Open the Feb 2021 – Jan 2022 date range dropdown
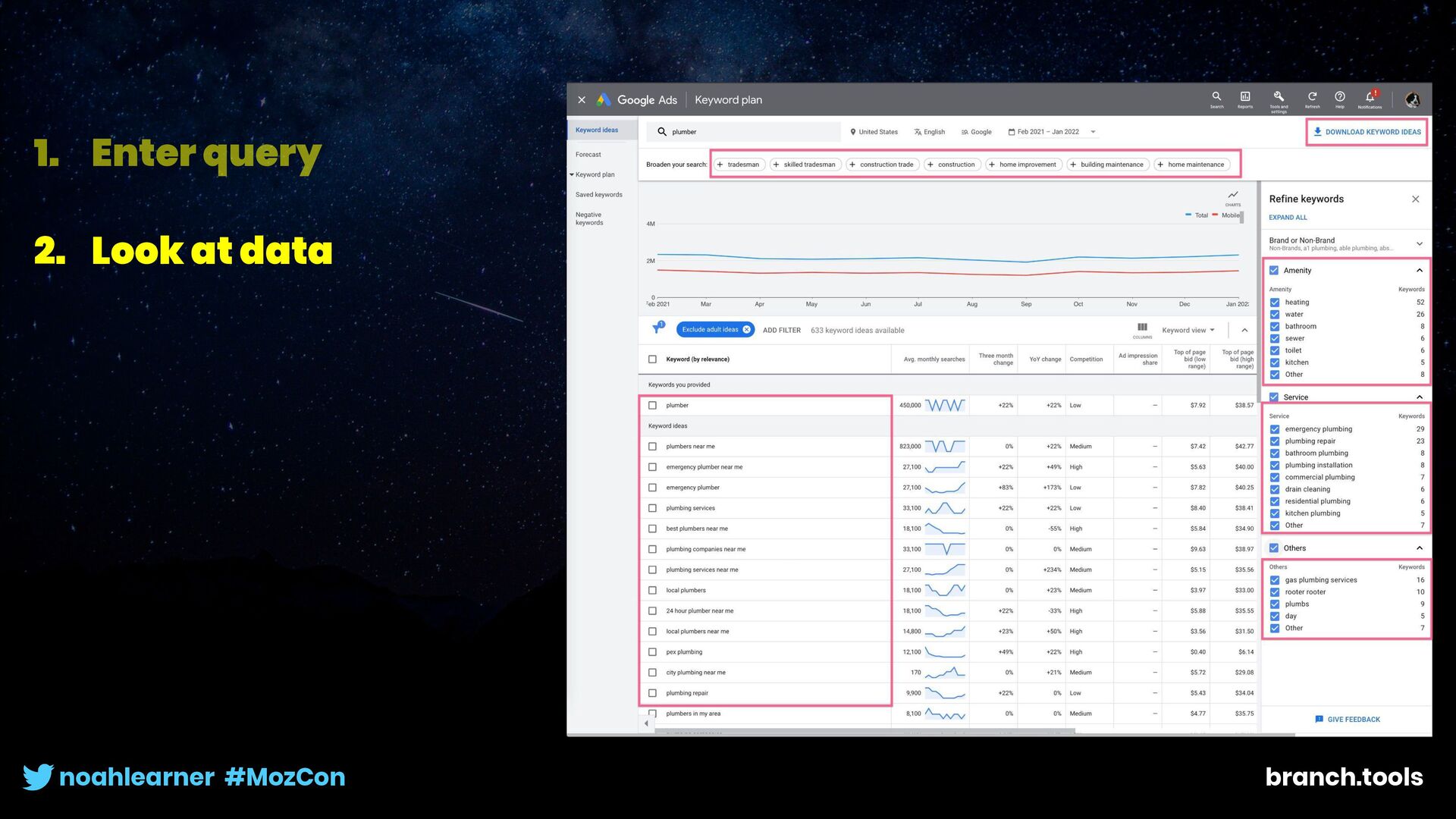The width and height of the screenshot is (1456, 819). tap(1052, 132)
